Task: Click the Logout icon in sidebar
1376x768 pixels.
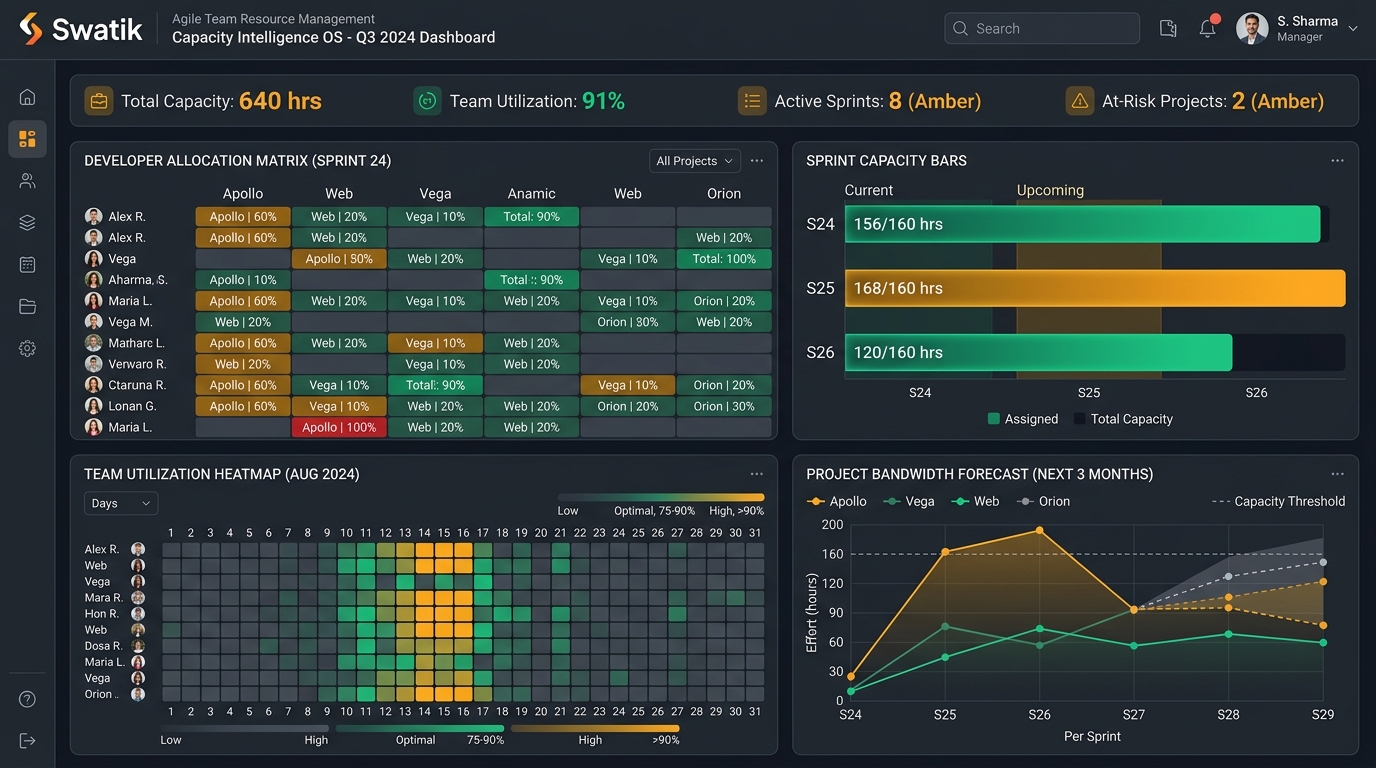Action: pyautogui.click(x=27, y=741)
